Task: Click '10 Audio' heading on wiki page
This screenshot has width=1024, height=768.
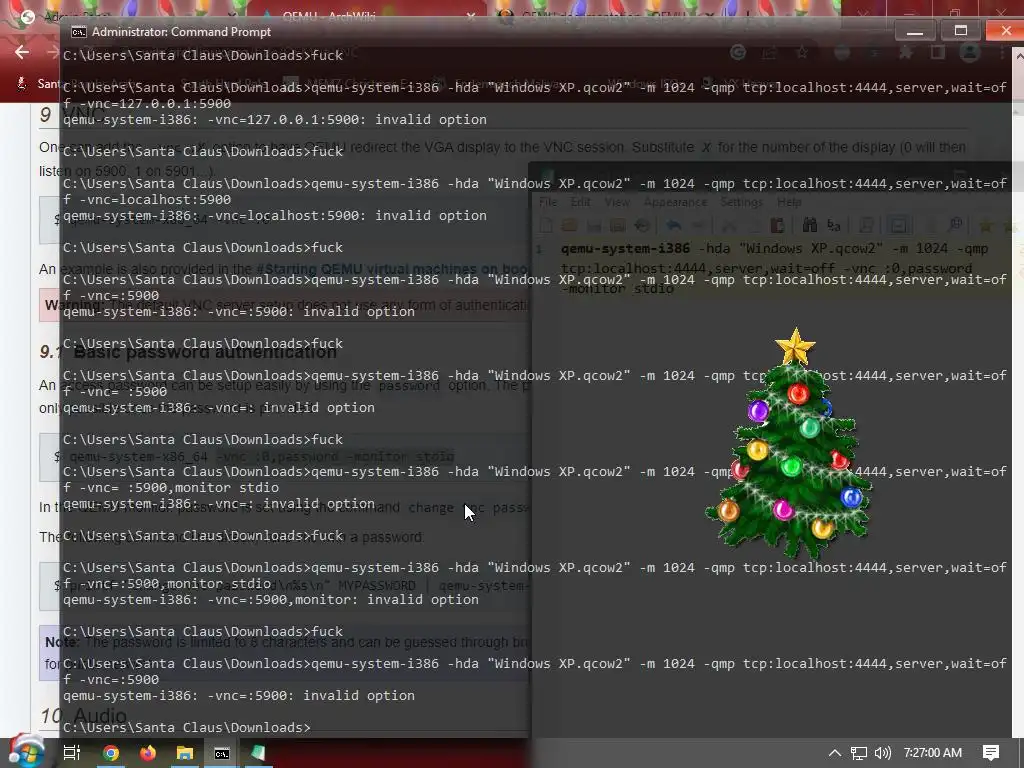Action: tap(84, 716)
